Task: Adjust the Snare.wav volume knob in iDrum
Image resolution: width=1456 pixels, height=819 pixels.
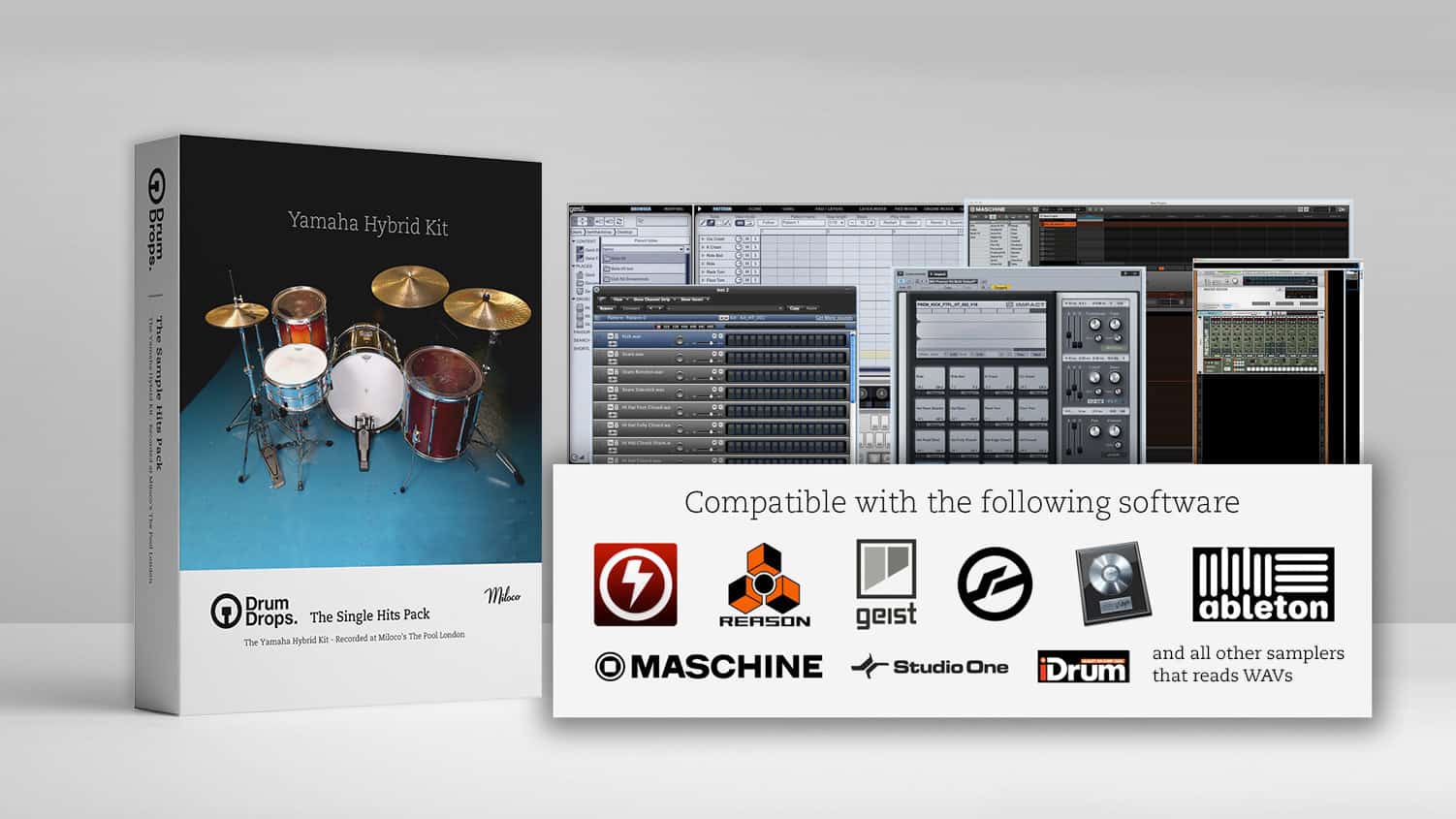Action: (680, 359)
